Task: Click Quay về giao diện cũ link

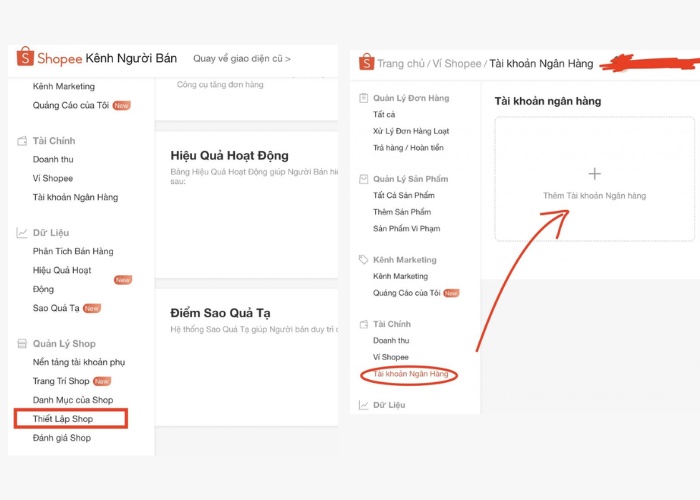Action: [x=242, y=59]
